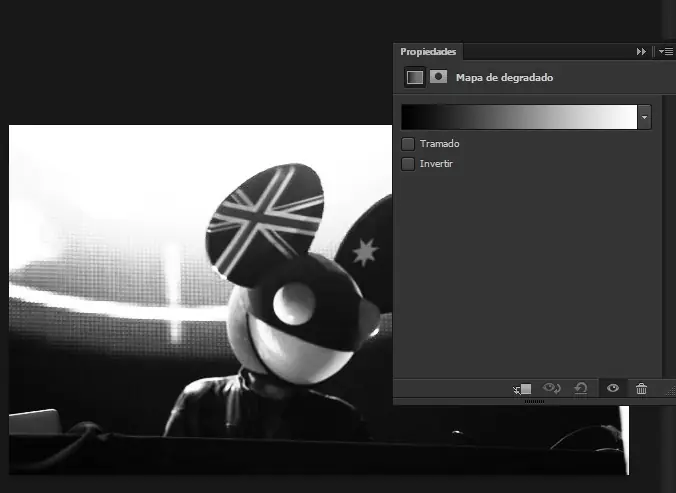Image resolution: width=676 pixels, height=493 pixels.
Task: Open the gradient editor from gradient bar
Action: click(519, 117)
